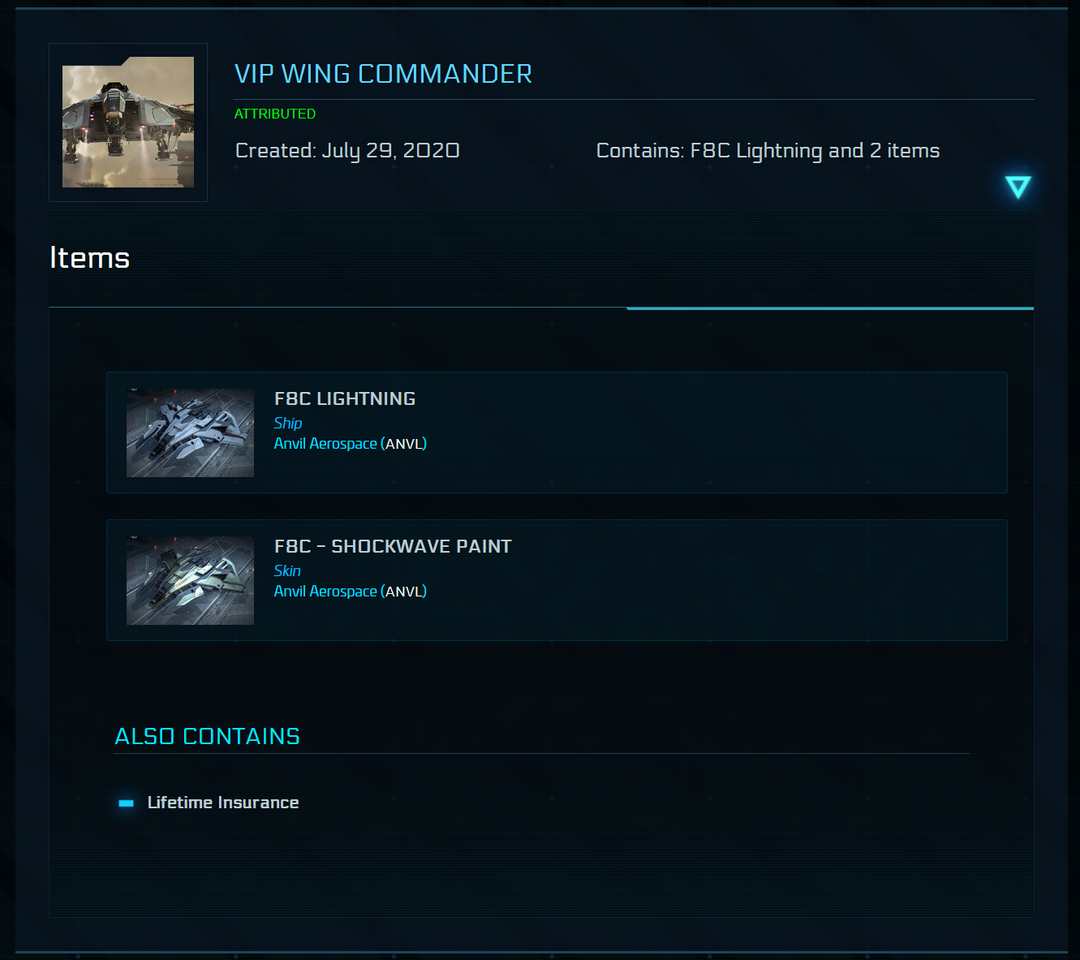Click the F8C LIGHTNING item title
Viewport: 1080px width, 960px height.
(345, 399)
